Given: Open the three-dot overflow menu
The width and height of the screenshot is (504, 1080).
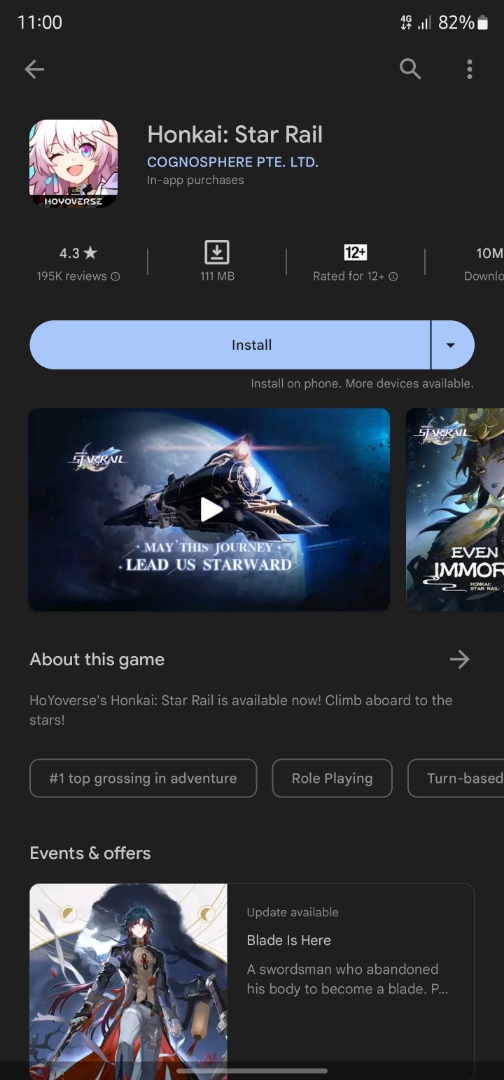Looking at the screenshot, I should pyautogui.click(x=470, y=69).
